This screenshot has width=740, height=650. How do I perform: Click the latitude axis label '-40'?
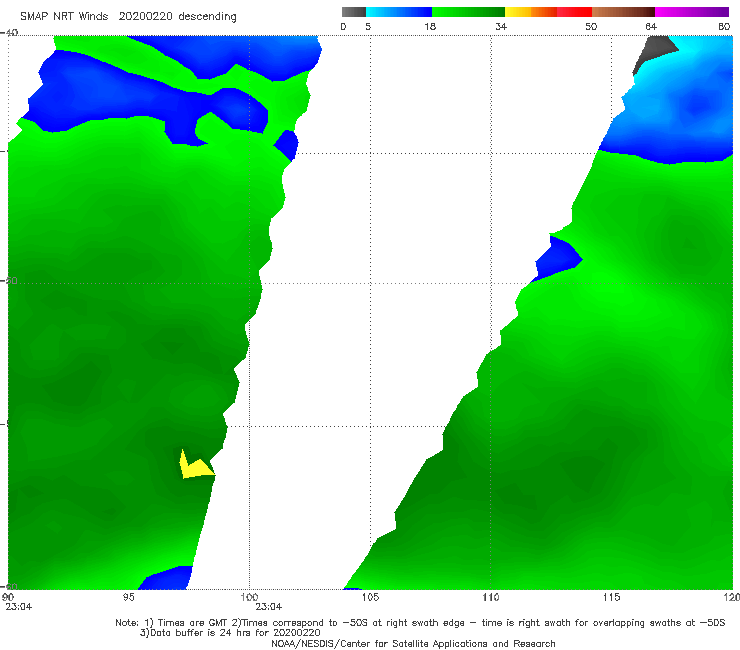coord(9,33)
